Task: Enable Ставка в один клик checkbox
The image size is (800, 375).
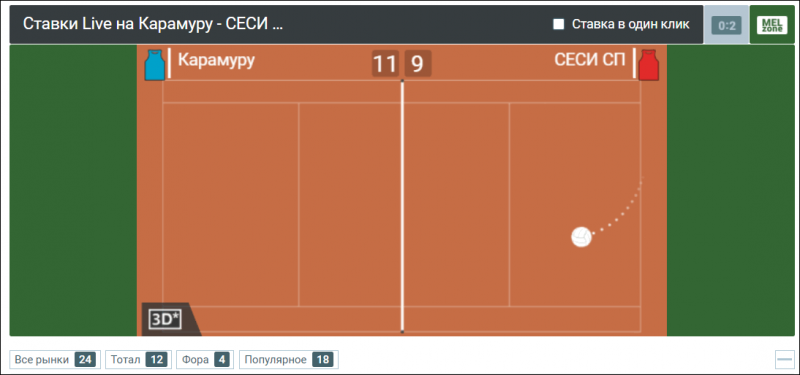Action: point(559,24)
